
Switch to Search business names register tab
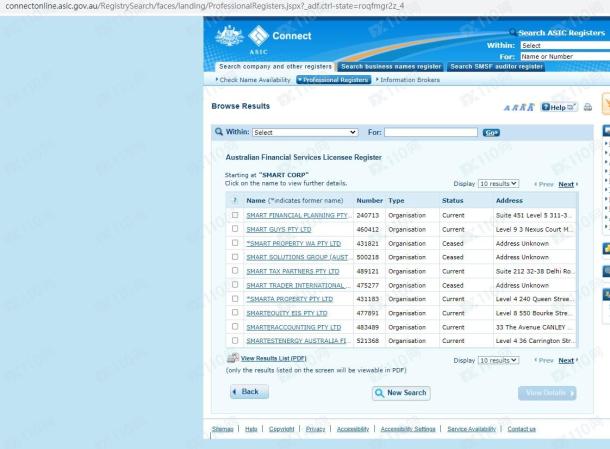pos(391,67)
